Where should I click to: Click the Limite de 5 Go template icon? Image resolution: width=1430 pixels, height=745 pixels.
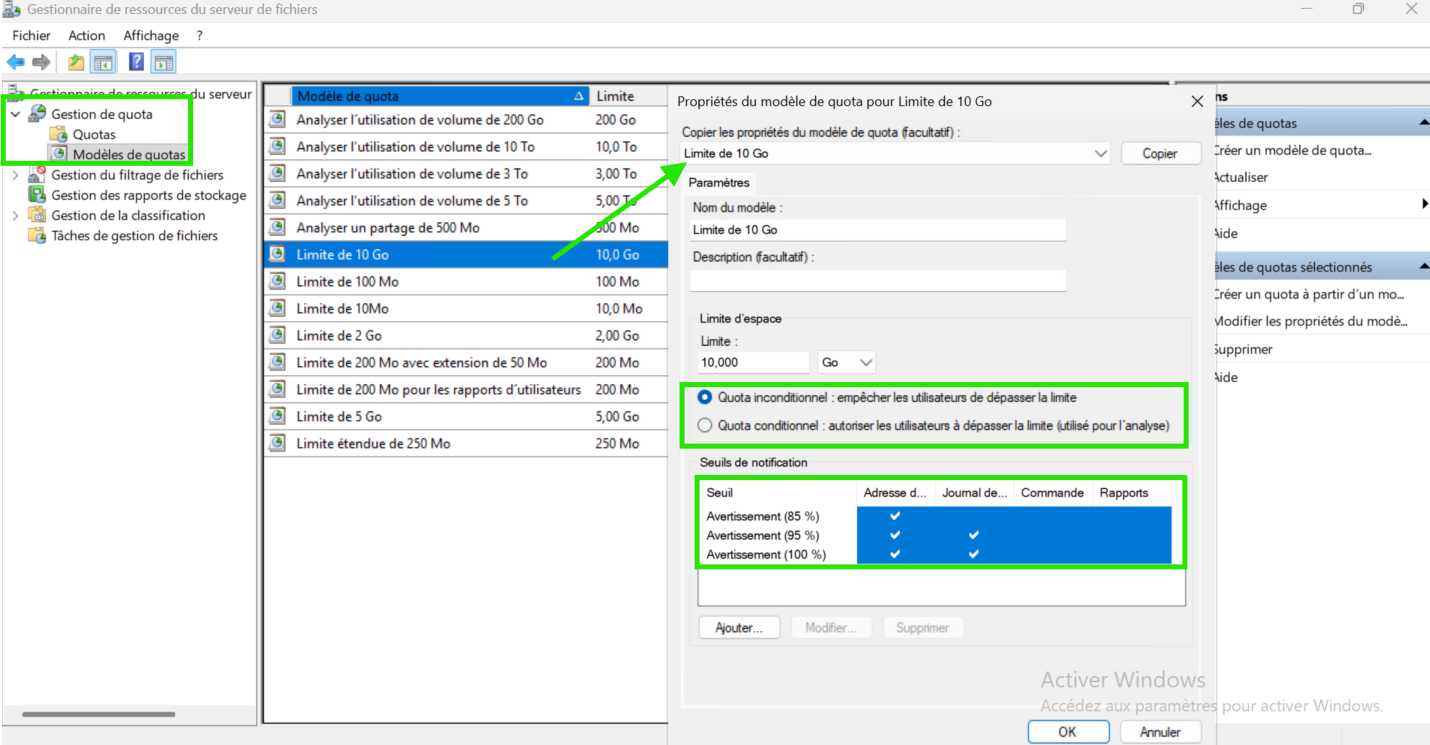pyautogui.click(x=277, y=417)
